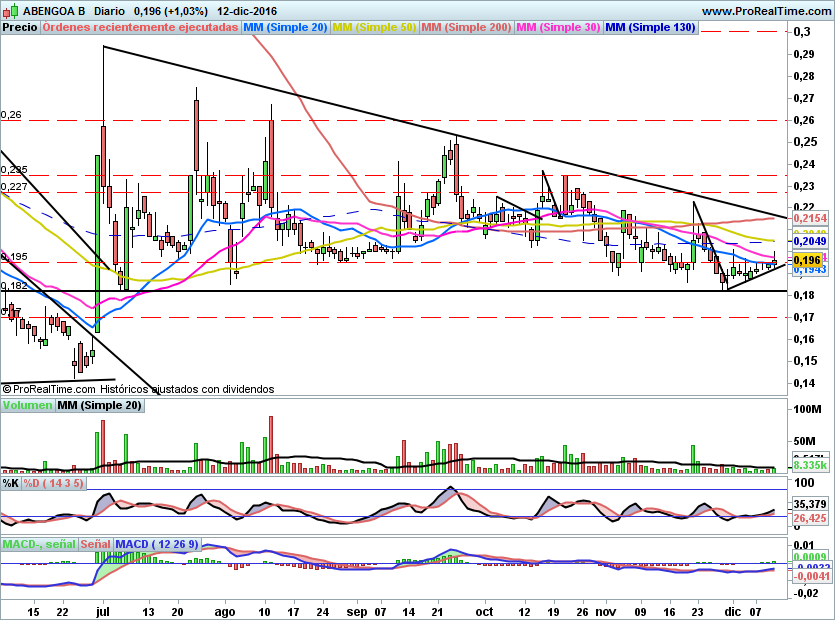Click the candlestick icon beside ABENGOA B
The width and height of the screenshot is (835, 620).
(11, 11)
